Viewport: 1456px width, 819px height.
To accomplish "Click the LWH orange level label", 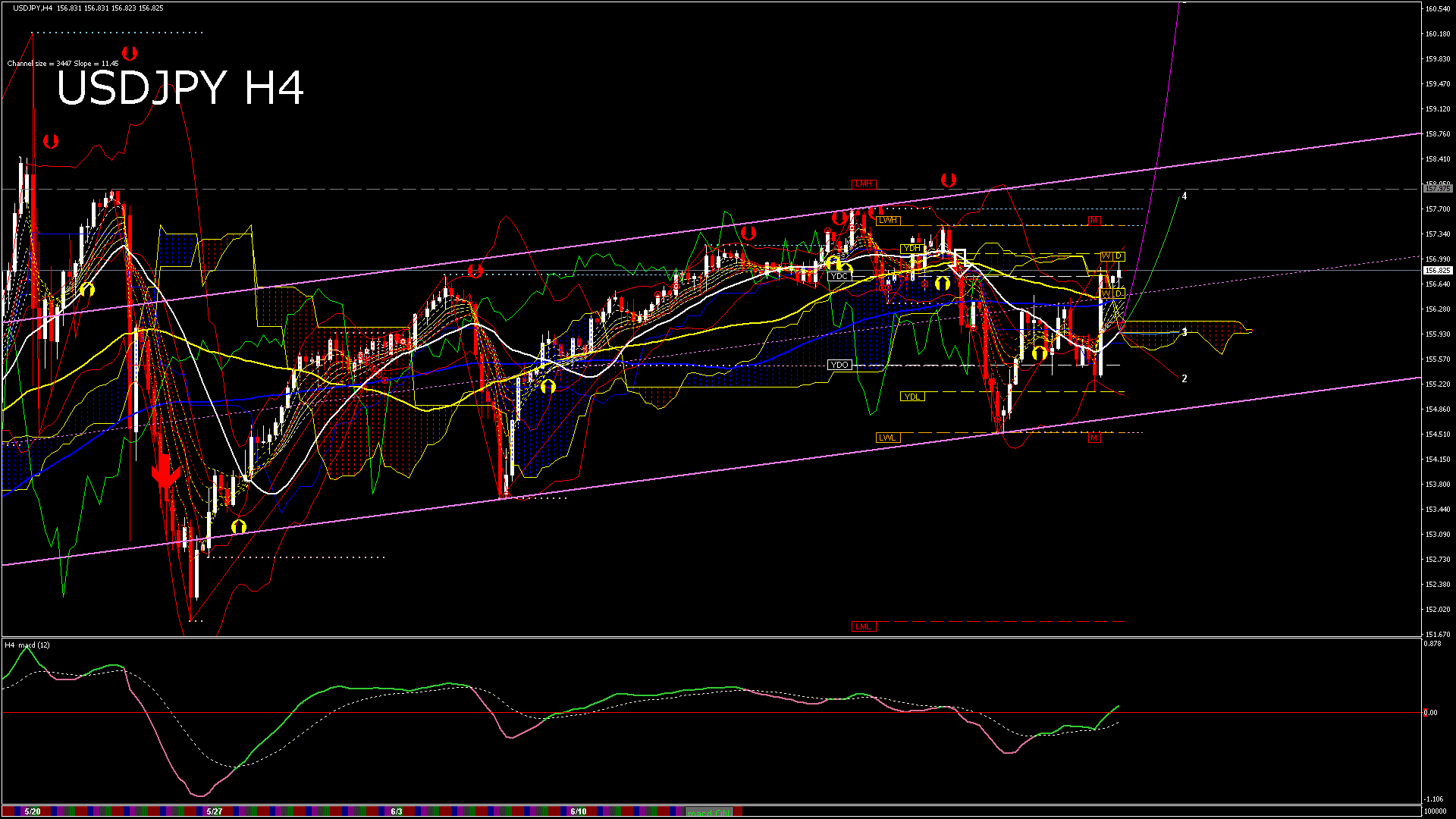I will coord(887,220).
